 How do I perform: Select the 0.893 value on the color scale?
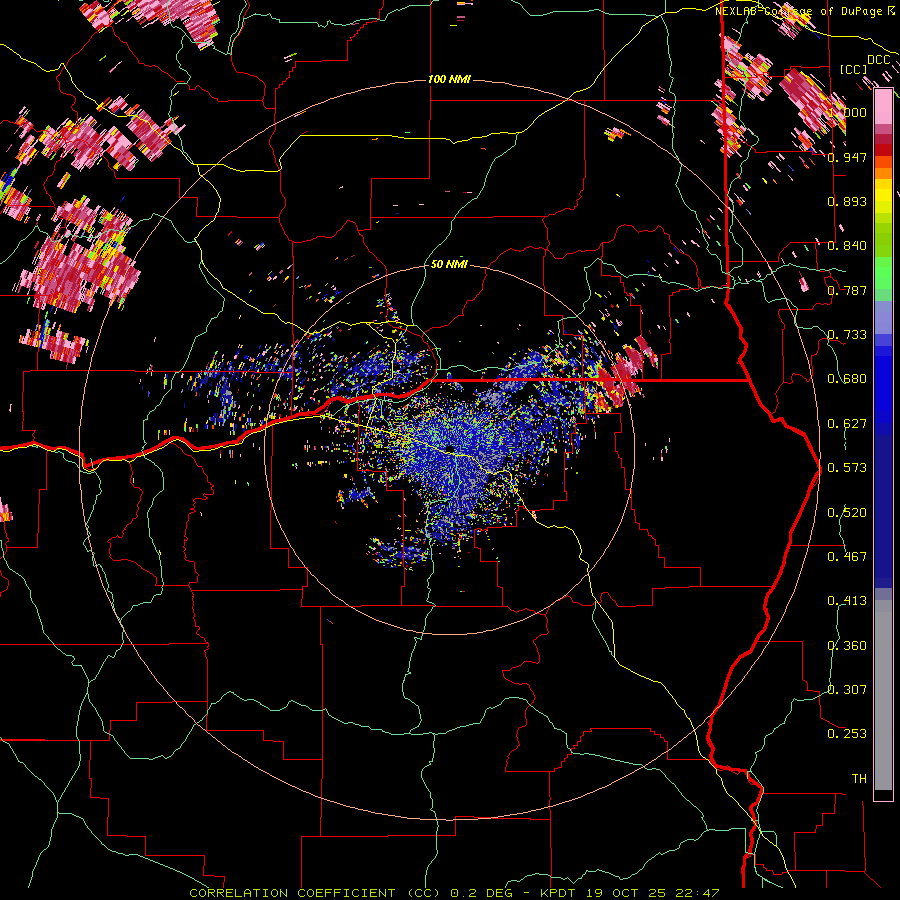click(847, 201)
